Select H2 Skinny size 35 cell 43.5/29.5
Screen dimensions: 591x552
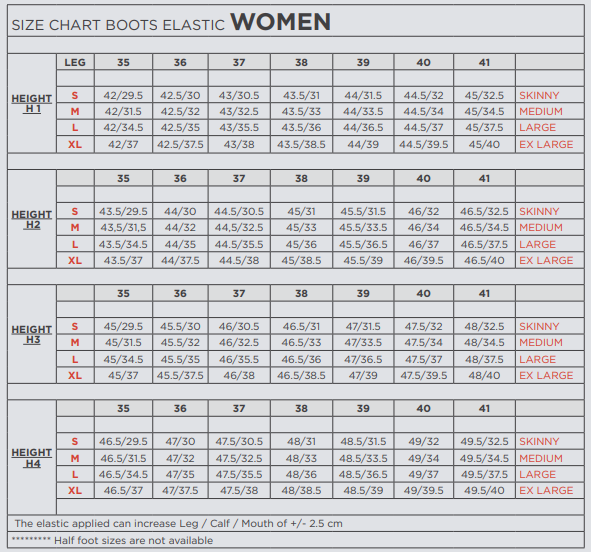point(123,211)
